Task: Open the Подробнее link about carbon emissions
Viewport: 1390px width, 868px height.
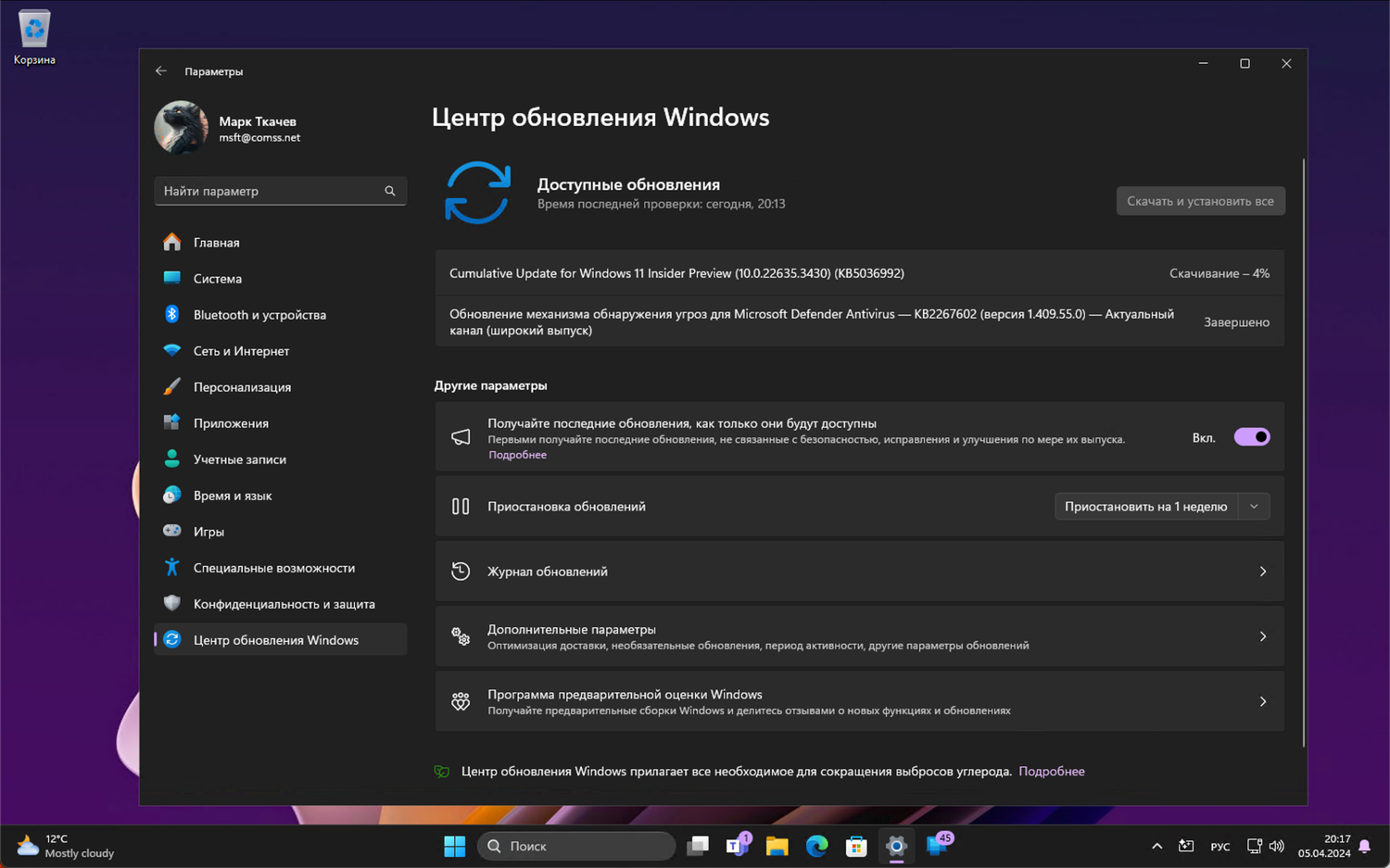Action: click(x=1052, y=771)
